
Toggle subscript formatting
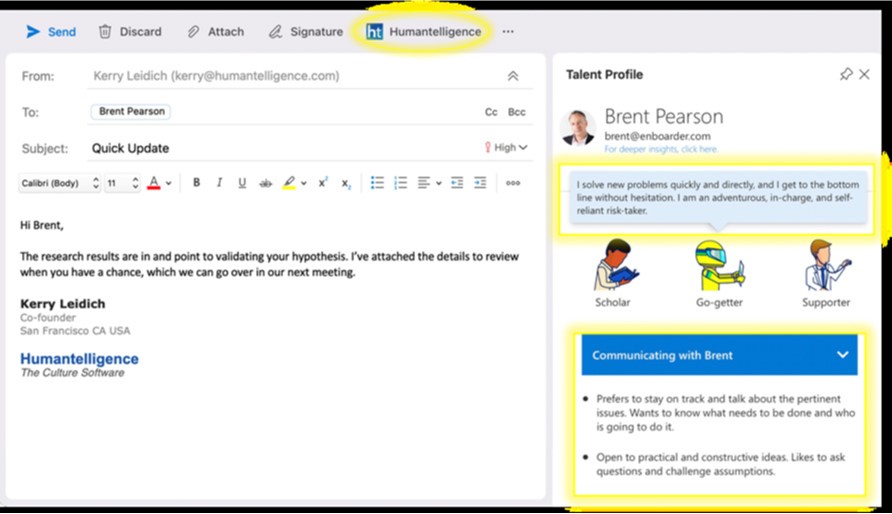coord(346,184)
